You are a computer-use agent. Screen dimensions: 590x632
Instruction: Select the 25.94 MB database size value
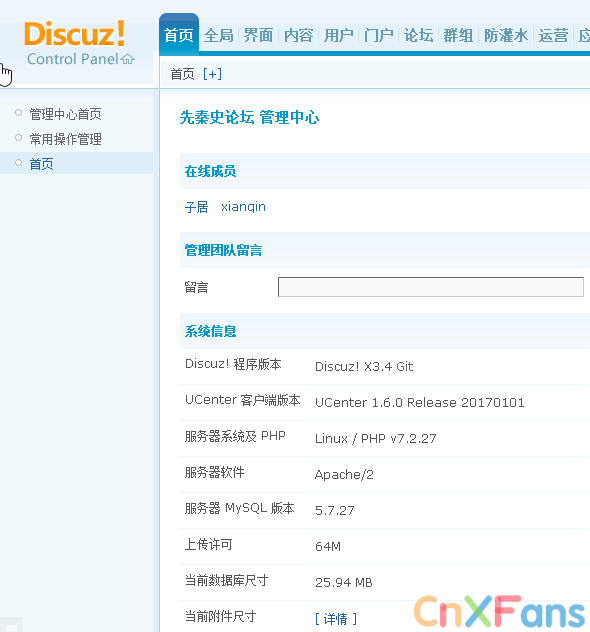click(x=343, y=582)
